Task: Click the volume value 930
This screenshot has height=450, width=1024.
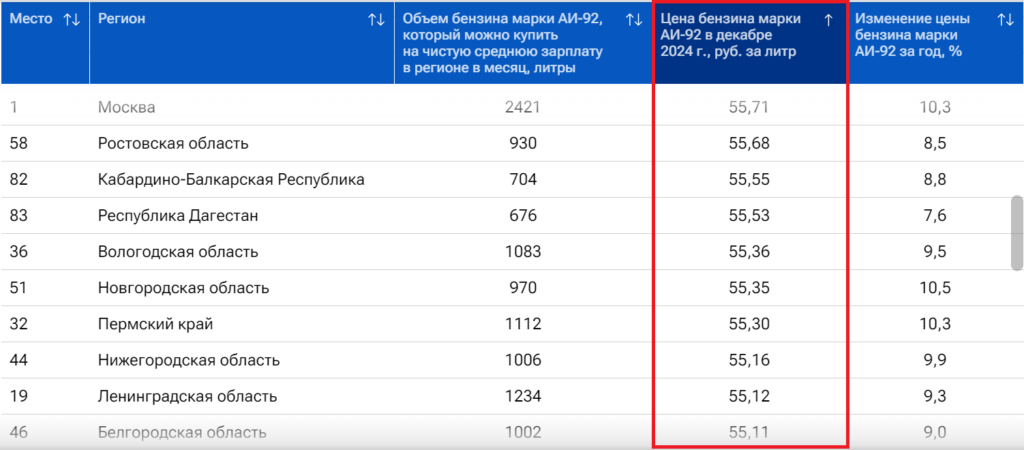Action: [523, 143]
